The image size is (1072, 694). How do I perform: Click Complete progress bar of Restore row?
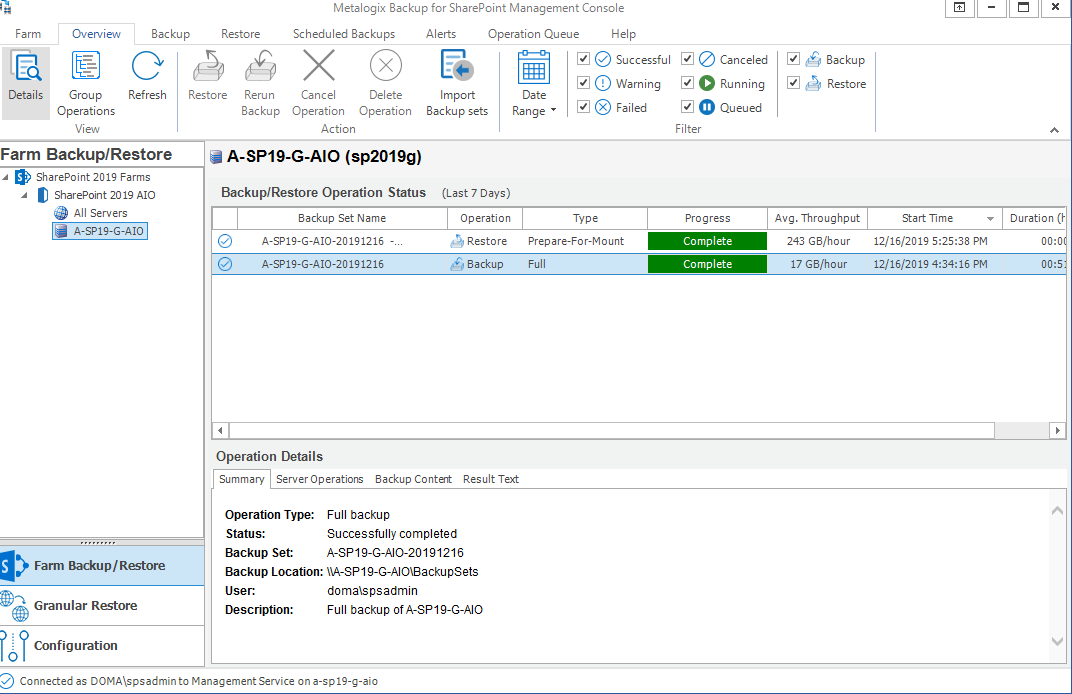click(707, 241)
